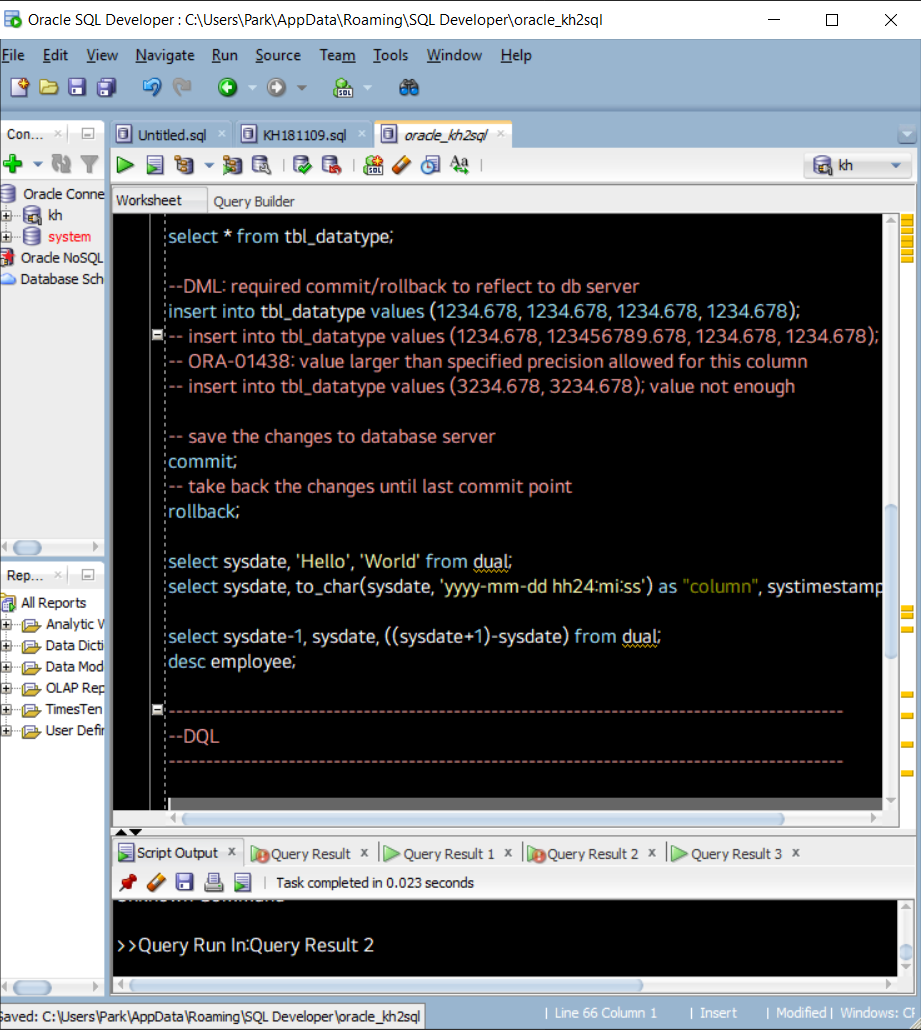This screenshot has height=1030, width=921.
Task: Click the Find binoculars icon
Action: pos(409,88)
